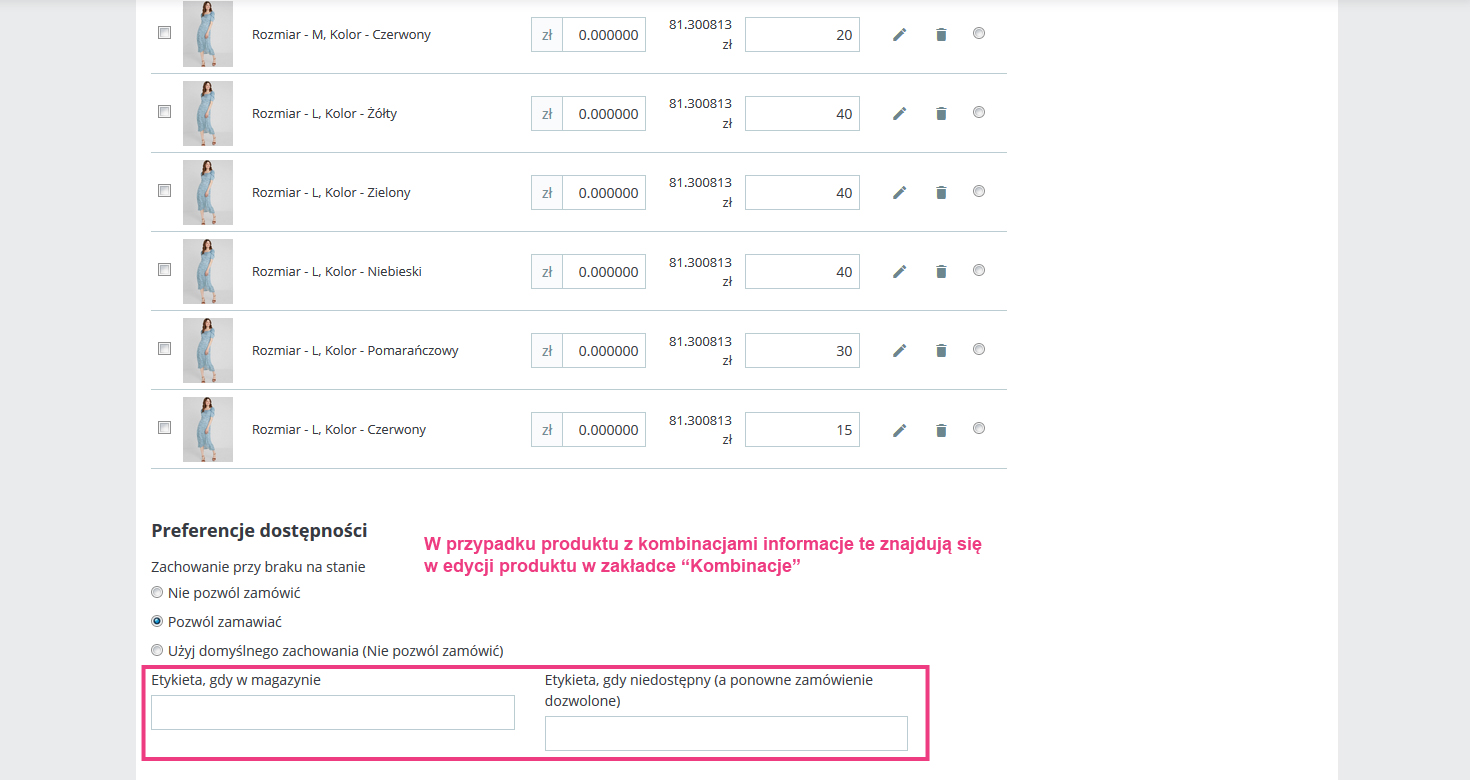Click quantity field showing 15

click(x=802, y=430)
